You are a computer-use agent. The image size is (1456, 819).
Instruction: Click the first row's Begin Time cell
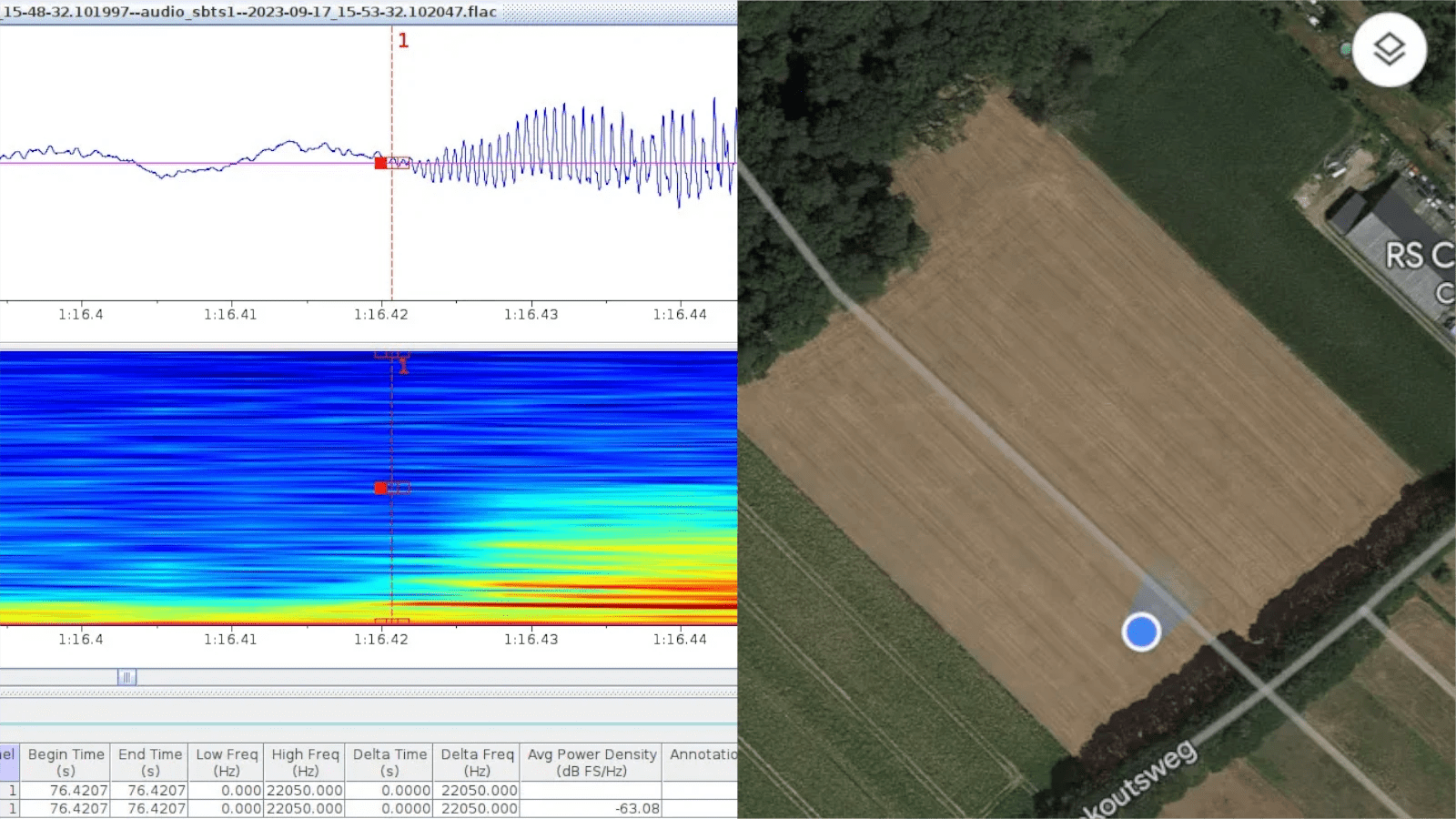66,790
